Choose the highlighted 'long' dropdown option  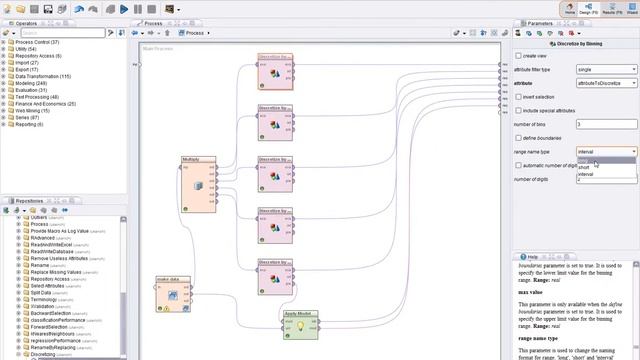coord(607,161)
